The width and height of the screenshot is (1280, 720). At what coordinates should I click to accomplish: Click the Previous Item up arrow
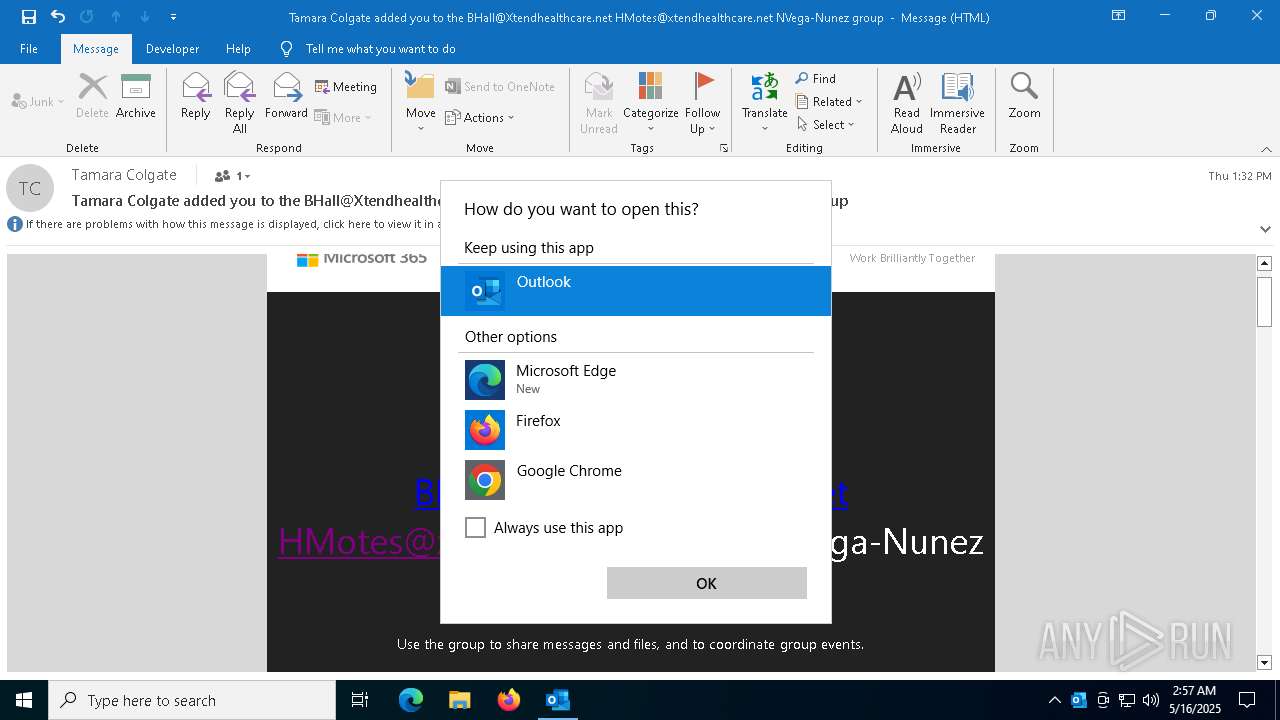tap(116, 17)
